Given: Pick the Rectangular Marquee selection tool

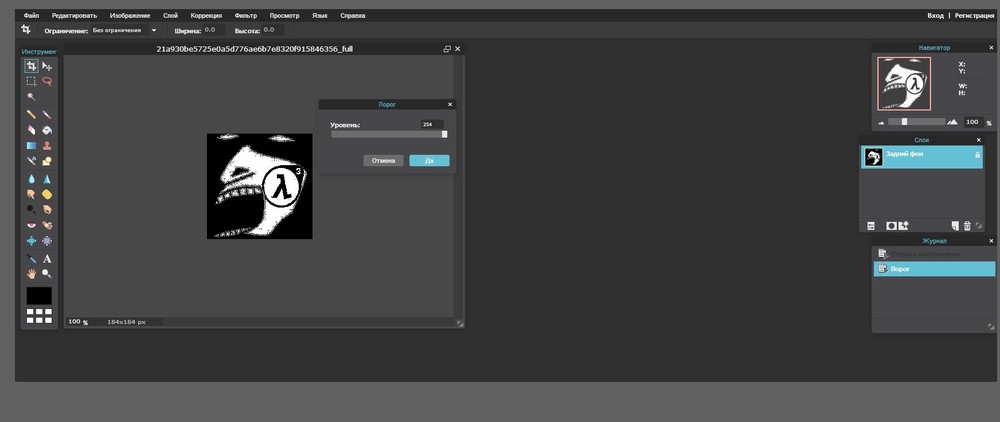Looking at the screenshot, I should click(31, 81).
